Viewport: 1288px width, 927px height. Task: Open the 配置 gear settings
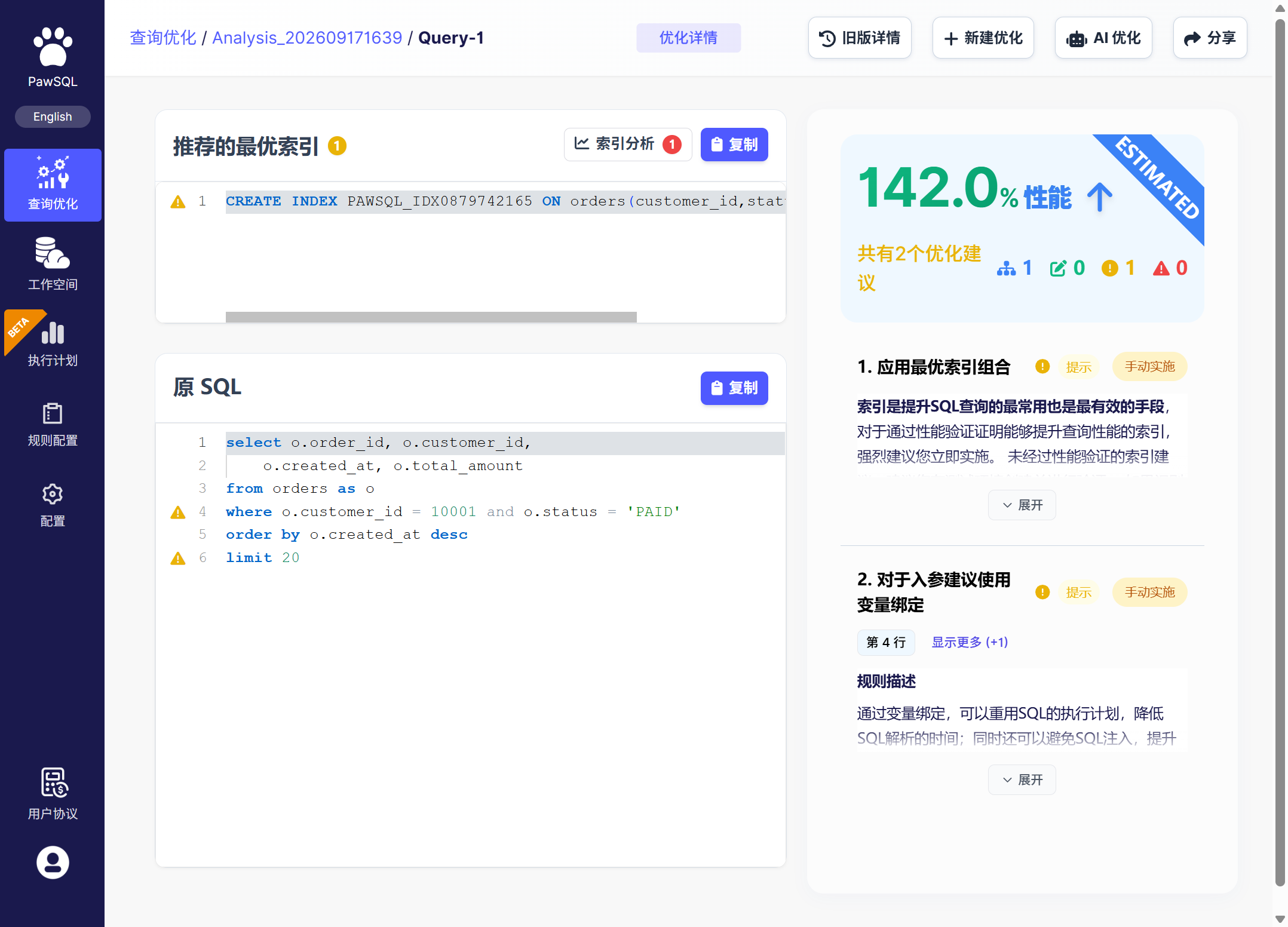53,505
